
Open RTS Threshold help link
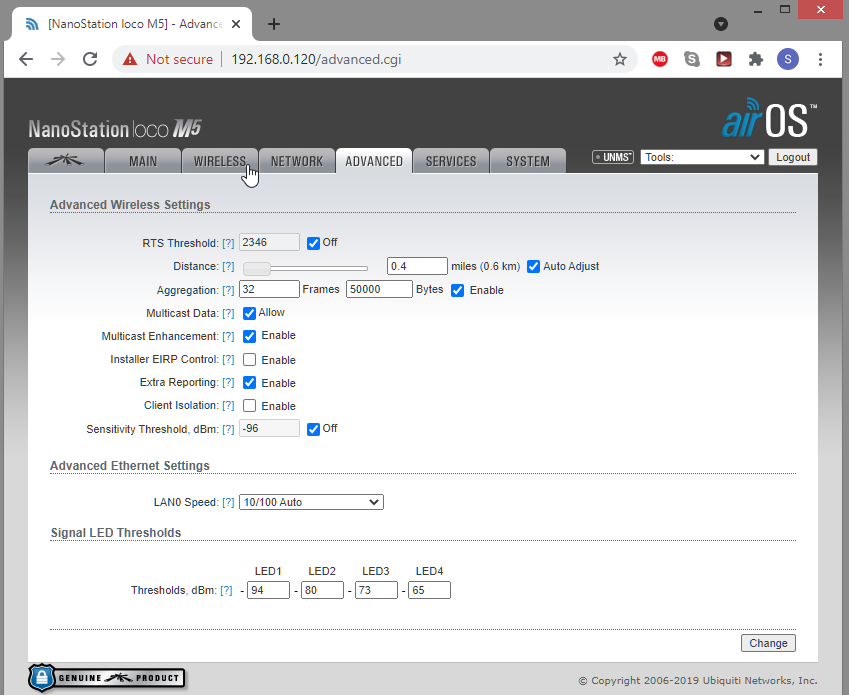pos(228,244)
